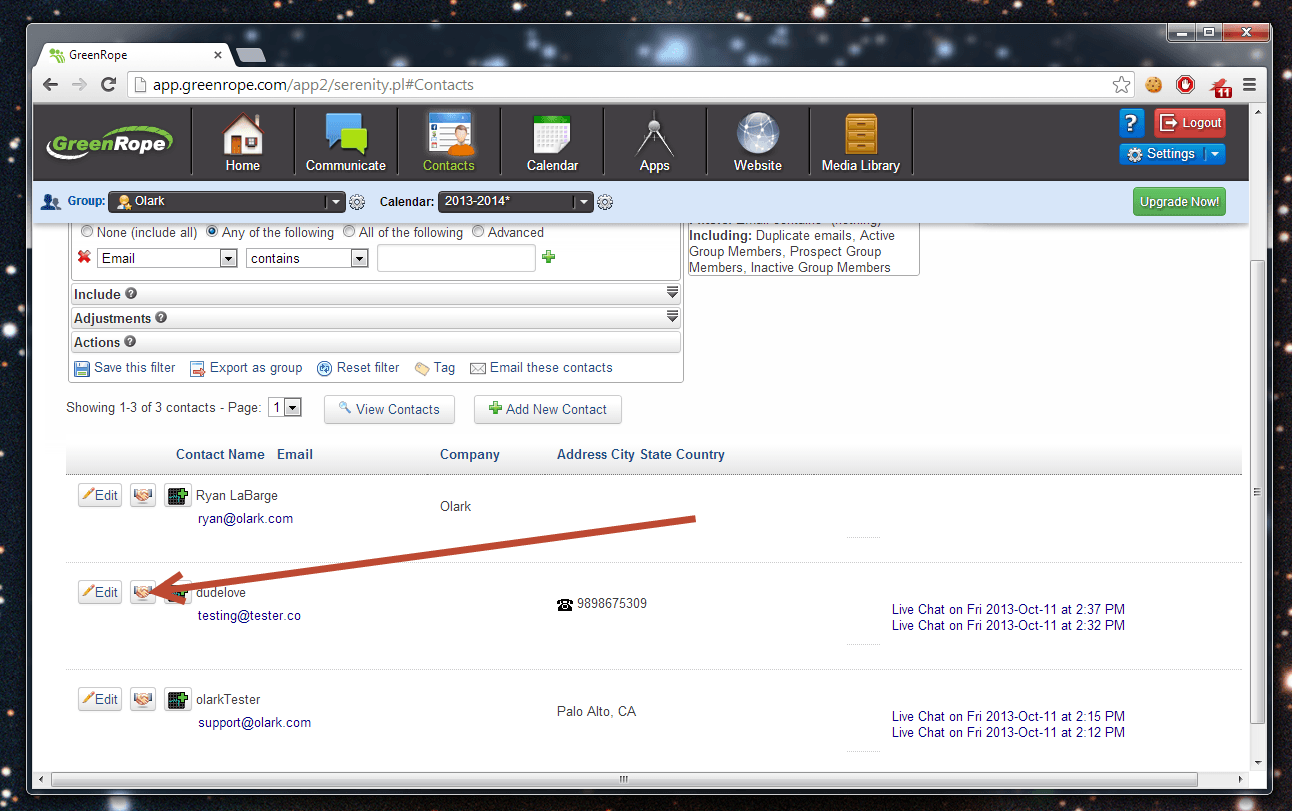
Task: Go to the Communicate menu
Action: [x=345, y=143]
